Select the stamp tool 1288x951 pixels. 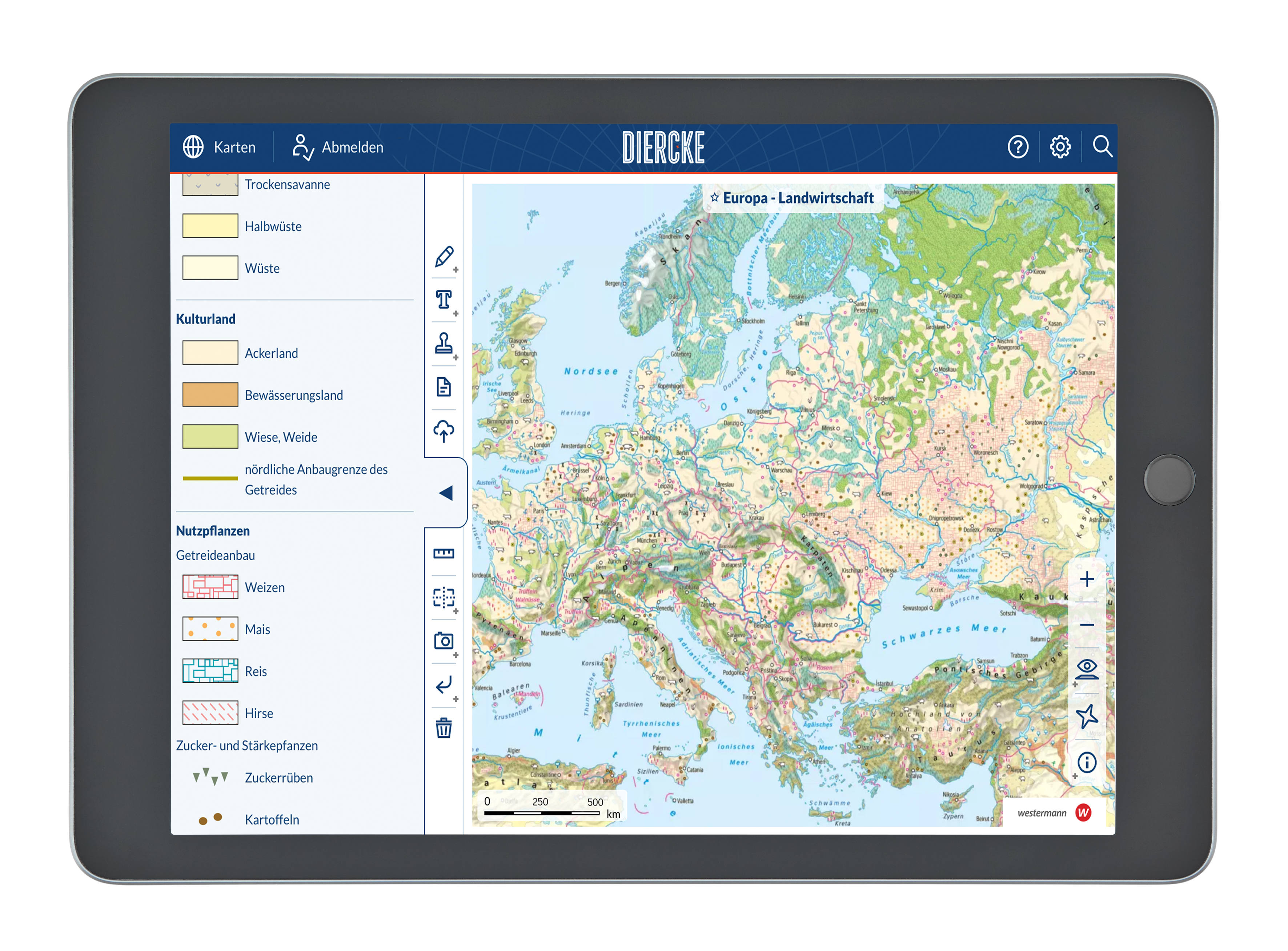click(444, 343)
